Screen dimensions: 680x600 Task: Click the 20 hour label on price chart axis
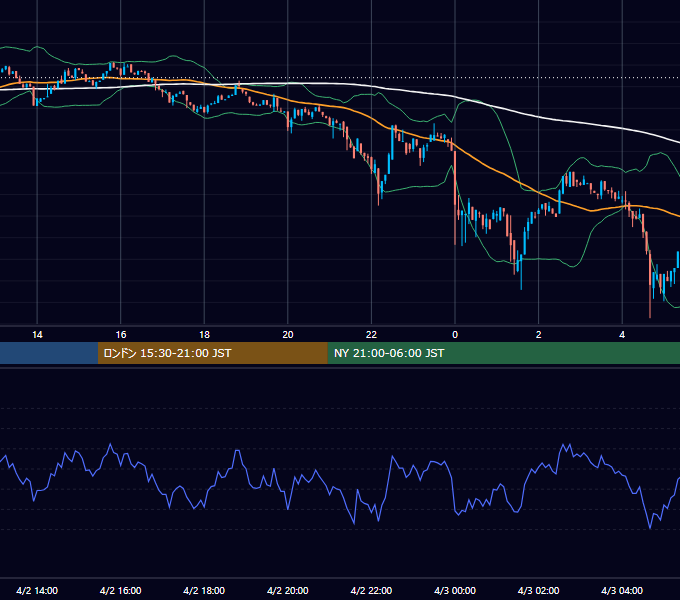coord(288,335)
